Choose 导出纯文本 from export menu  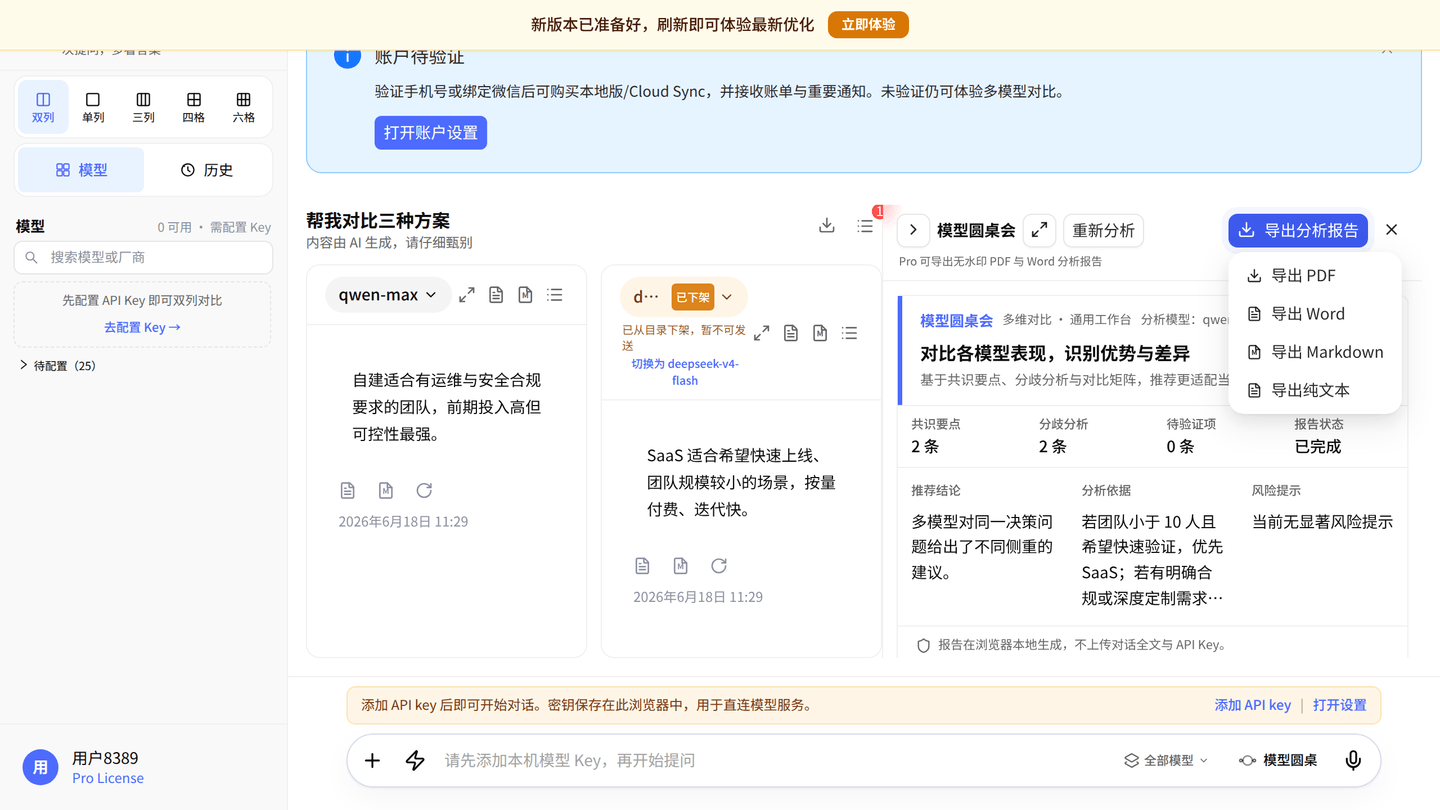(1314, 390)
